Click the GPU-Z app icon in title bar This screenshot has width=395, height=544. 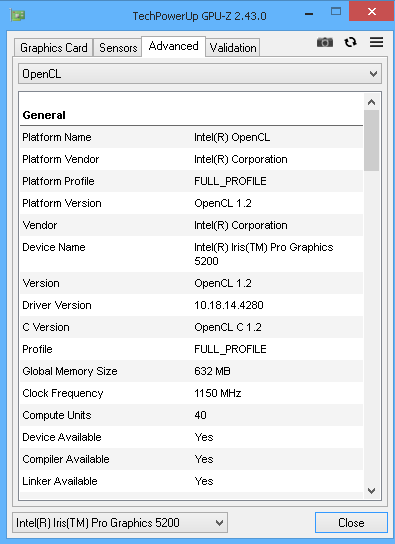[17, 16]
